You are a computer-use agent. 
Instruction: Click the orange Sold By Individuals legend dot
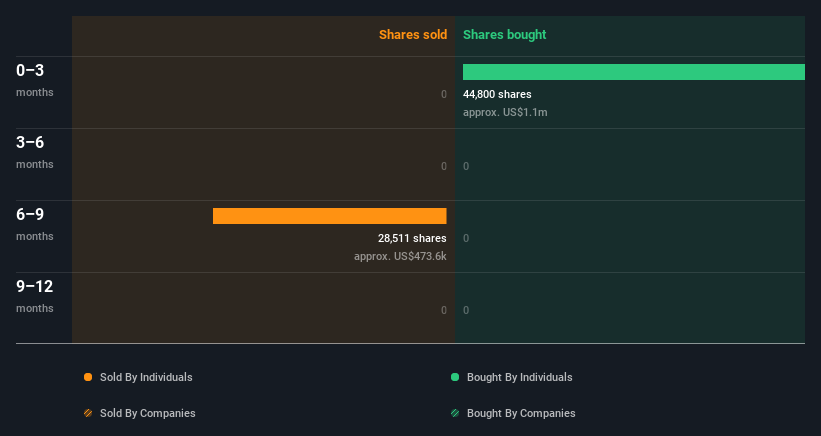(x=88, y=377)
